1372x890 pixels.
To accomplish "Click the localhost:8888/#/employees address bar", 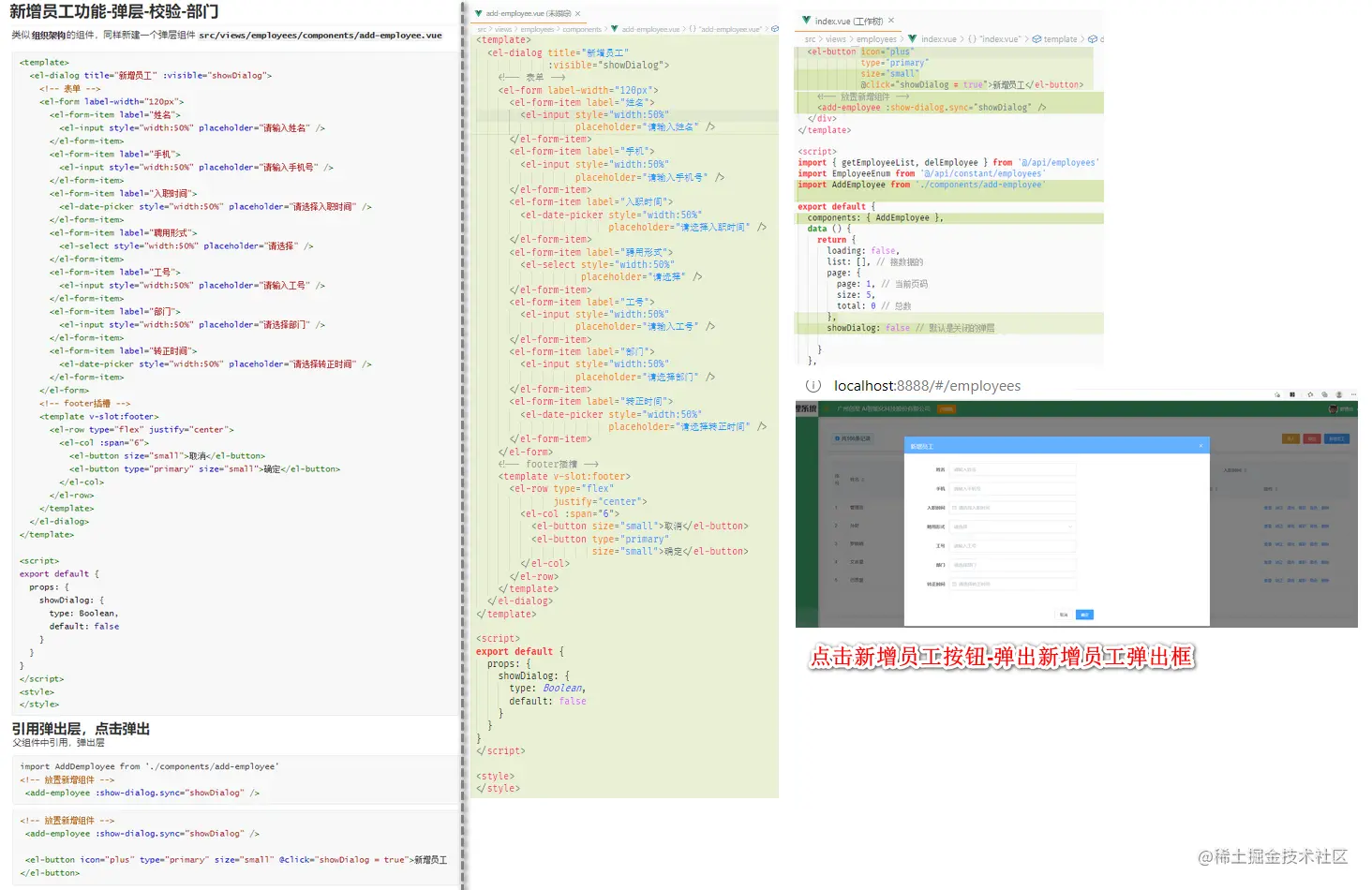I will (x=927, y=386).
